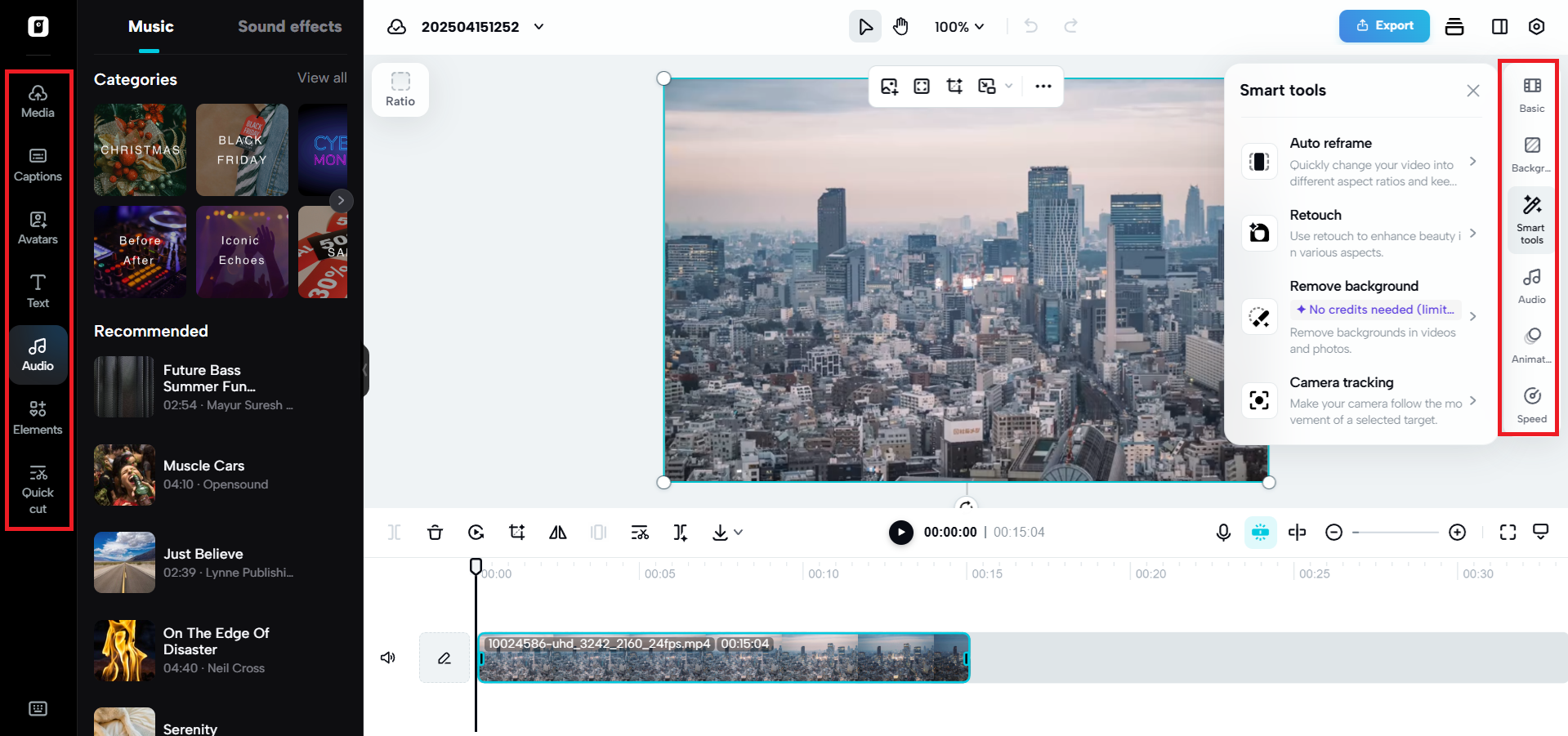Expand the 100% zoom level dropdown
This screenshot has width=1568, height=736.
(958, 26)
